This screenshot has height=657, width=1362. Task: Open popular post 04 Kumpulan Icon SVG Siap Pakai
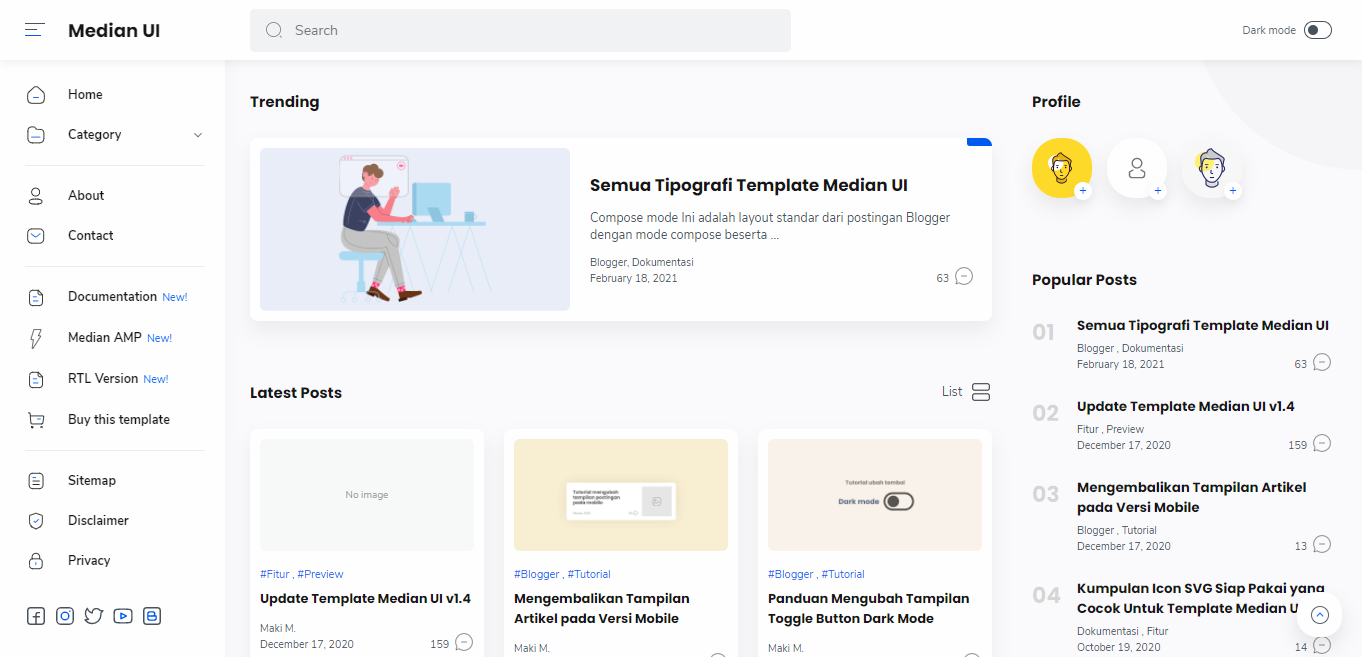(x=1201, y=598)
